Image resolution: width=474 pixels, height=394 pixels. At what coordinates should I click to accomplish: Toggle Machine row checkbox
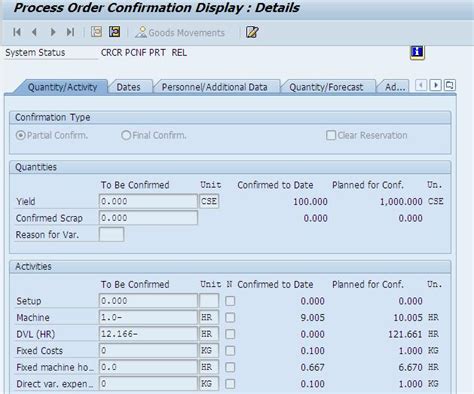(x=230, y=317)
